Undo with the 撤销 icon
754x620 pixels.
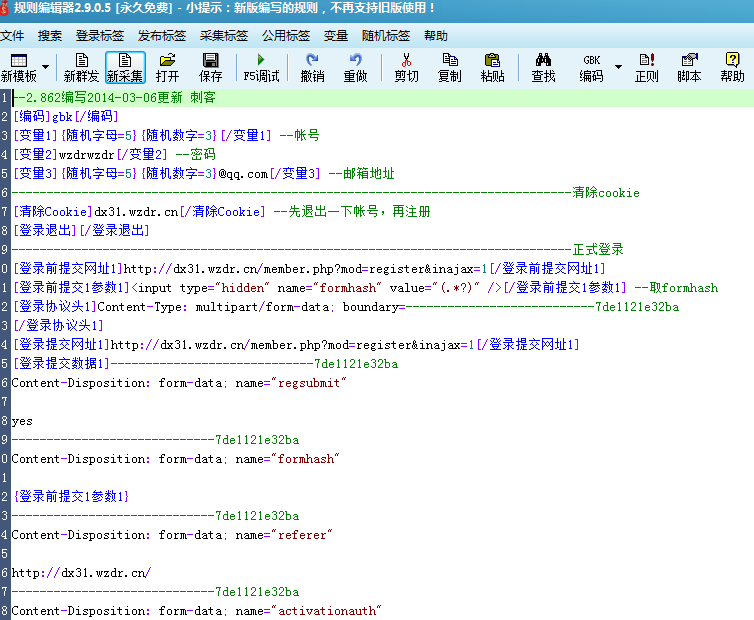point(312,68)
